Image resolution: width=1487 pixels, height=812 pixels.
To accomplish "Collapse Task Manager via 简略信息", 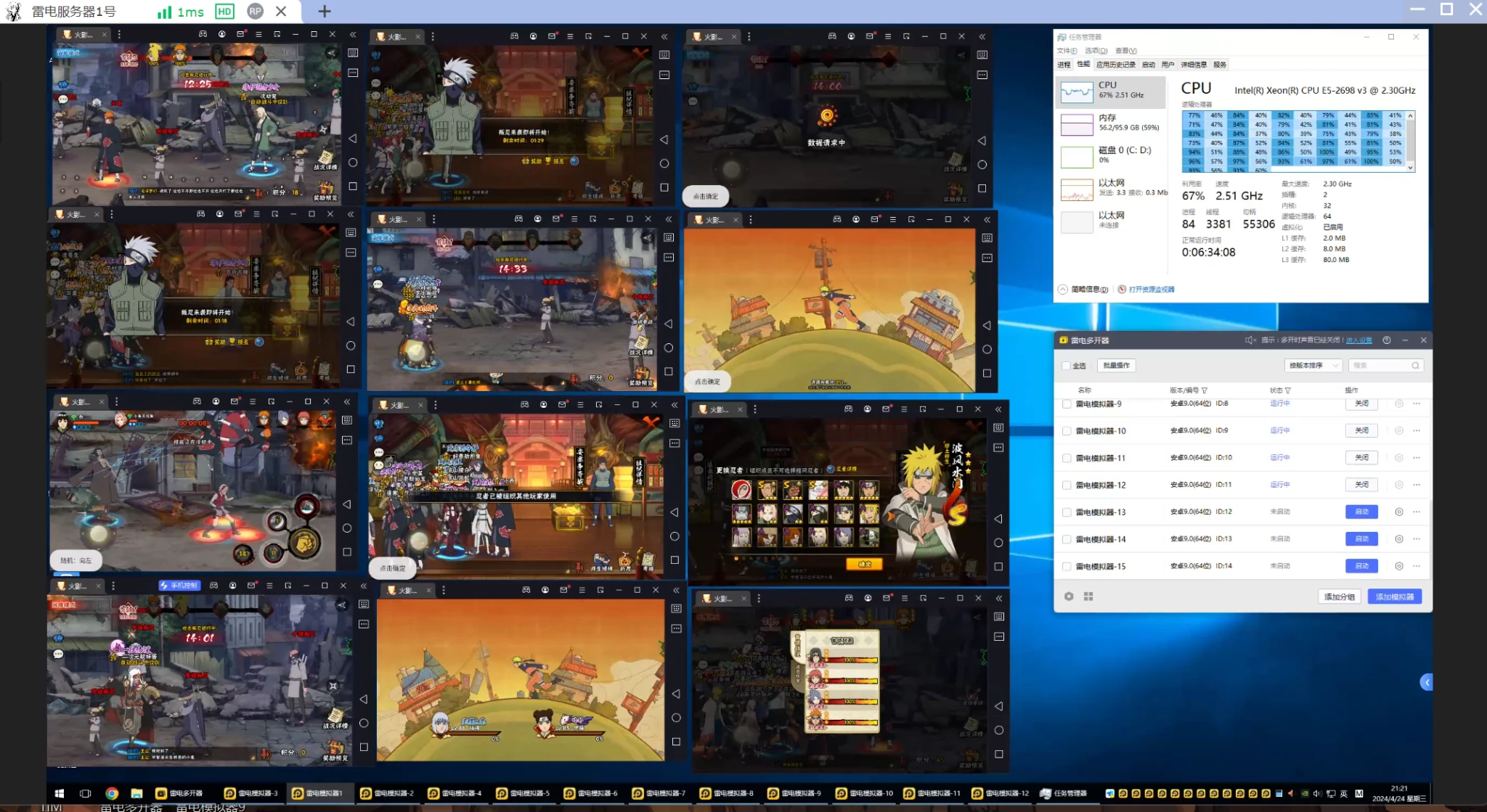I will tap(1084, 290).
